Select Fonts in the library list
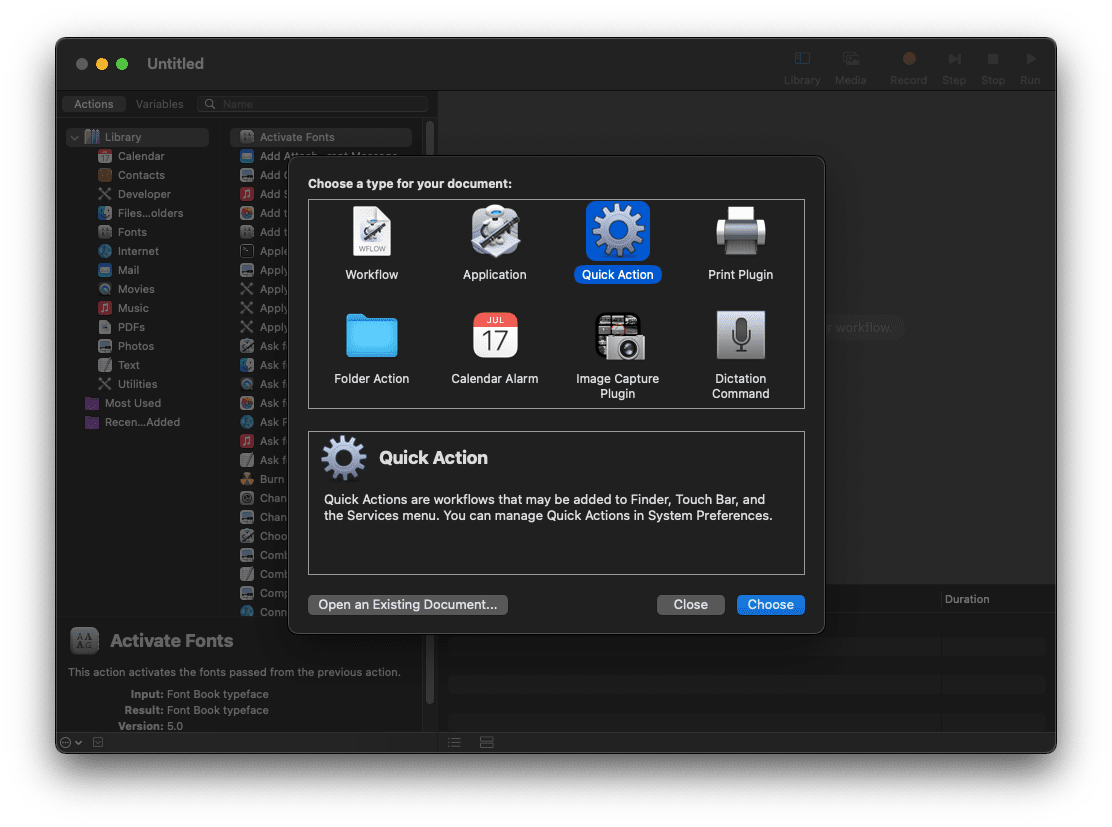This screenshot has width=1112, height=827. tap(132, 232)
